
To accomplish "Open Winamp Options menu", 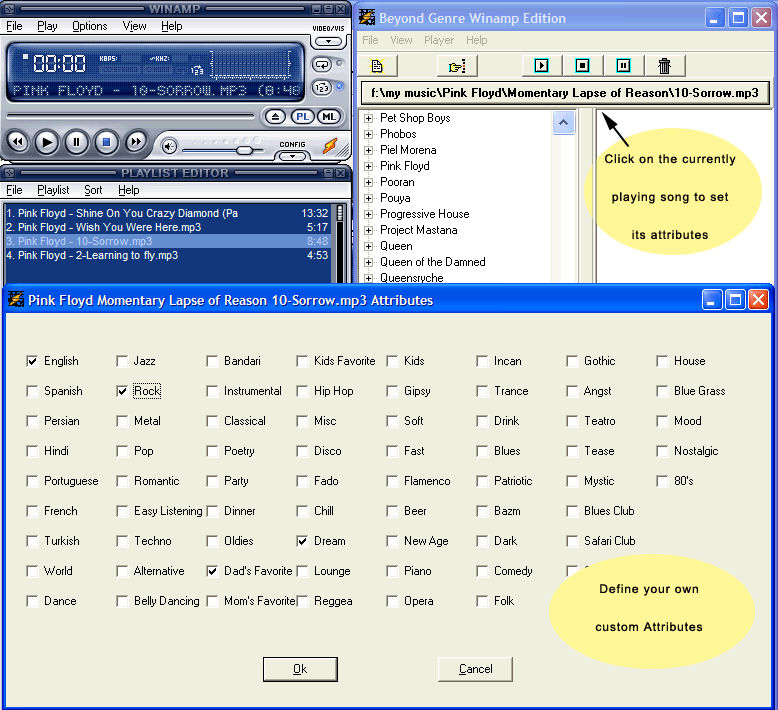I will click(x=89, y=26).
